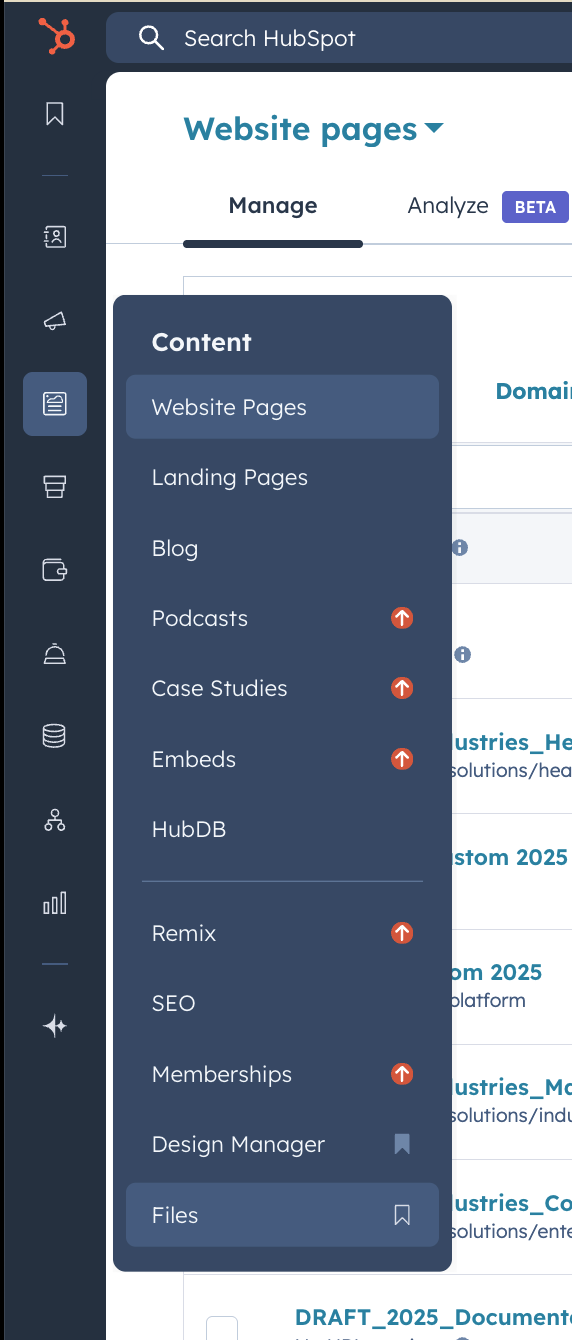Open SEO from Content menu
Viewport: 572px width, 1340px height.
[x=282, y=1003]
